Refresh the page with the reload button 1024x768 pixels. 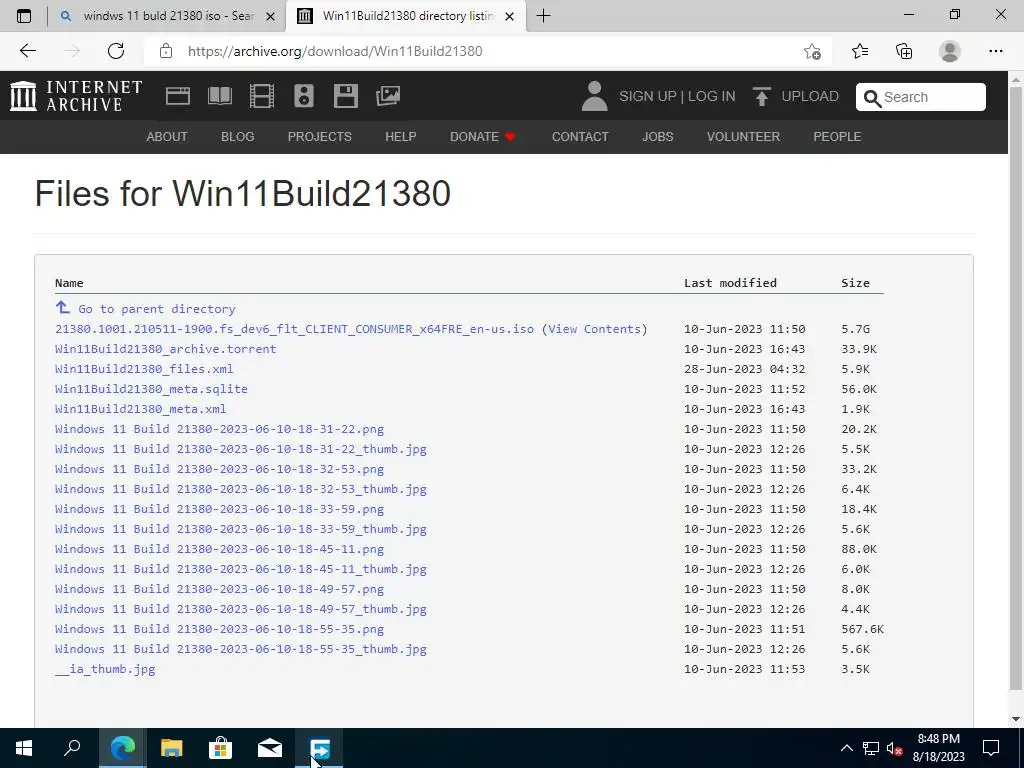coord(116,51)
